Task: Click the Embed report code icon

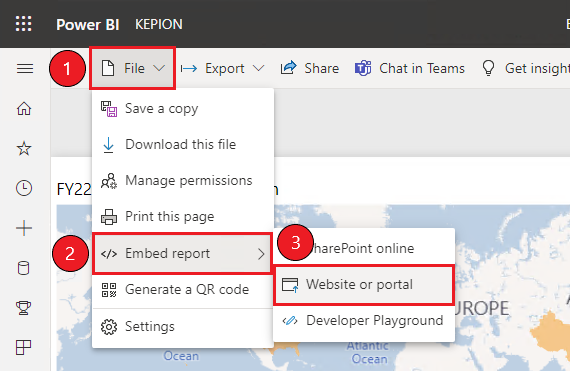Action: [x=109, y=254]
